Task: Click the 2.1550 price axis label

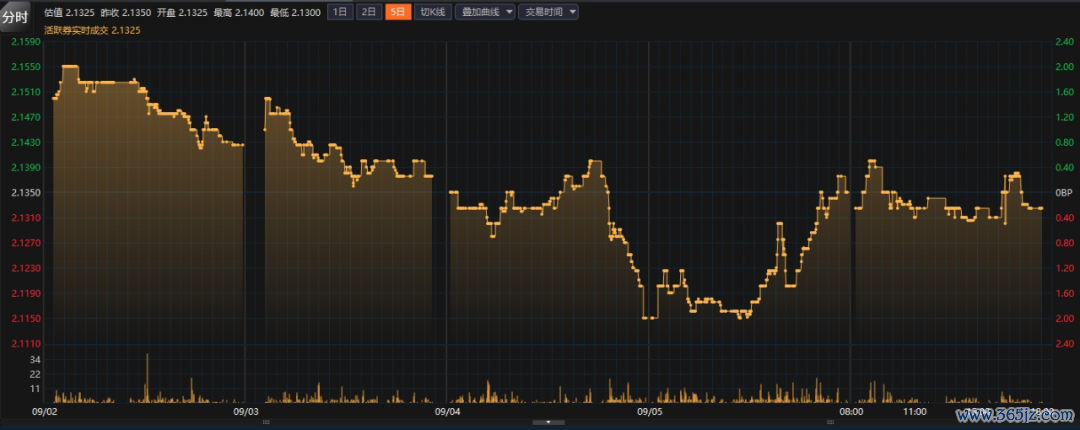Action: [x=26, y=68]
